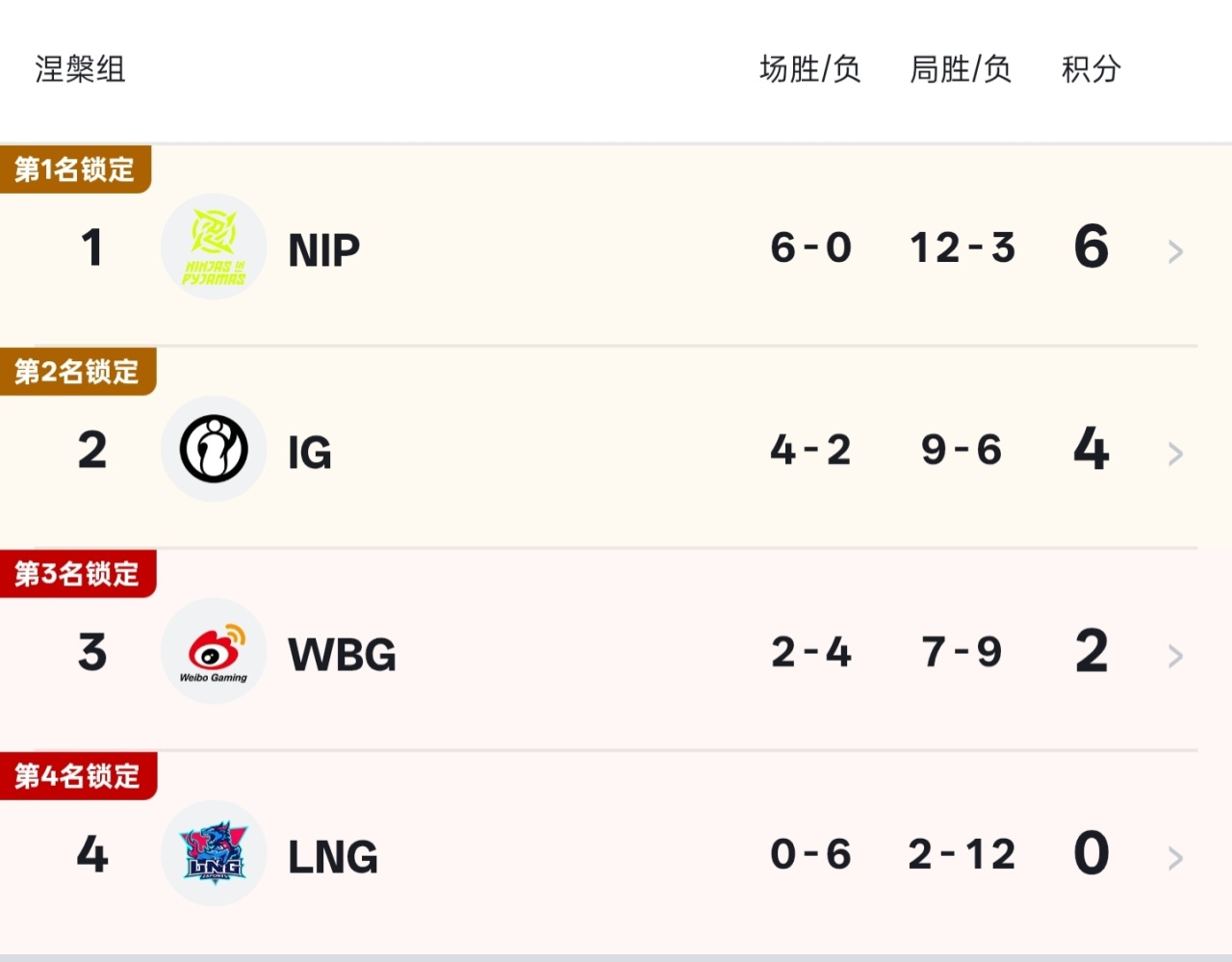Image resolution: width=1232 pixels, height=962 pixels.
Task: Expand NIP row with chevron arrow
Action: coord(1175,251)
